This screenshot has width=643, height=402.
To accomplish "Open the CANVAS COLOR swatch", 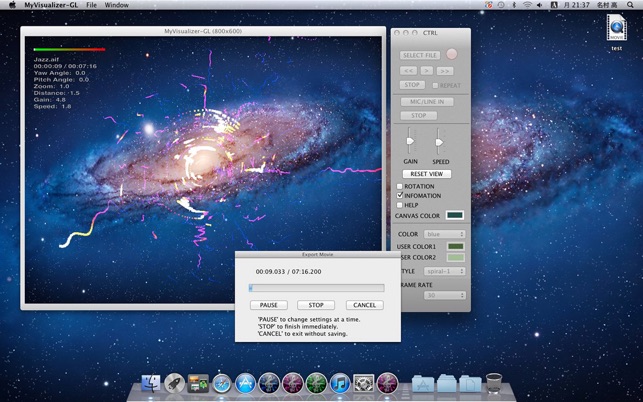I will click(x=455, y=215).
